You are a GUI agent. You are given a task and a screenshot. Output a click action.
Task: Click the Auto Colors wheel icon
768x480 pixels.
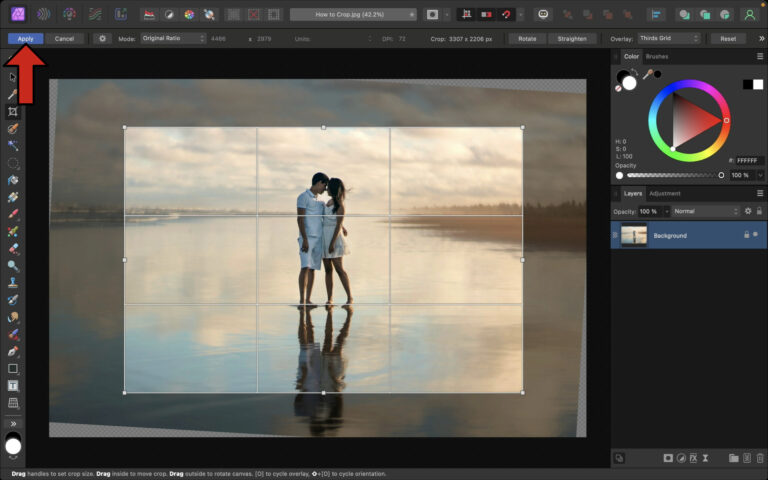point(189,15)
